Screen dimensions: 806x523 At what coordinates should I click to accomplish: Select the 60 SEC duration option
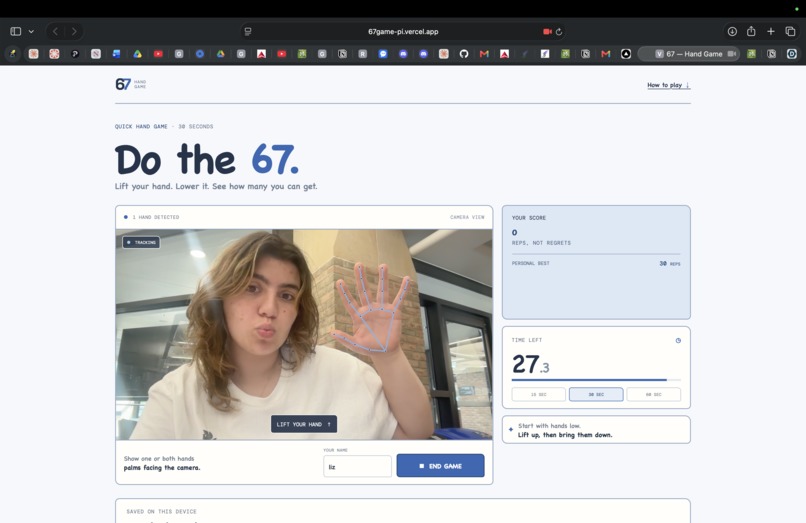(653, 394)
